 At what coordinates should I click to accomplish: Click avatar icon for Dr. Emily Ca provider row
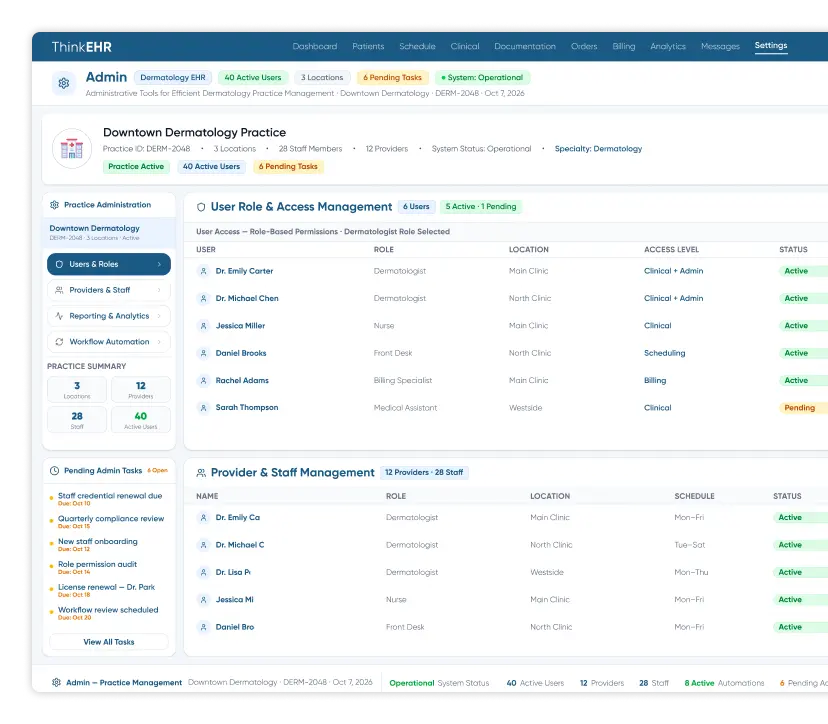[203, 518]
